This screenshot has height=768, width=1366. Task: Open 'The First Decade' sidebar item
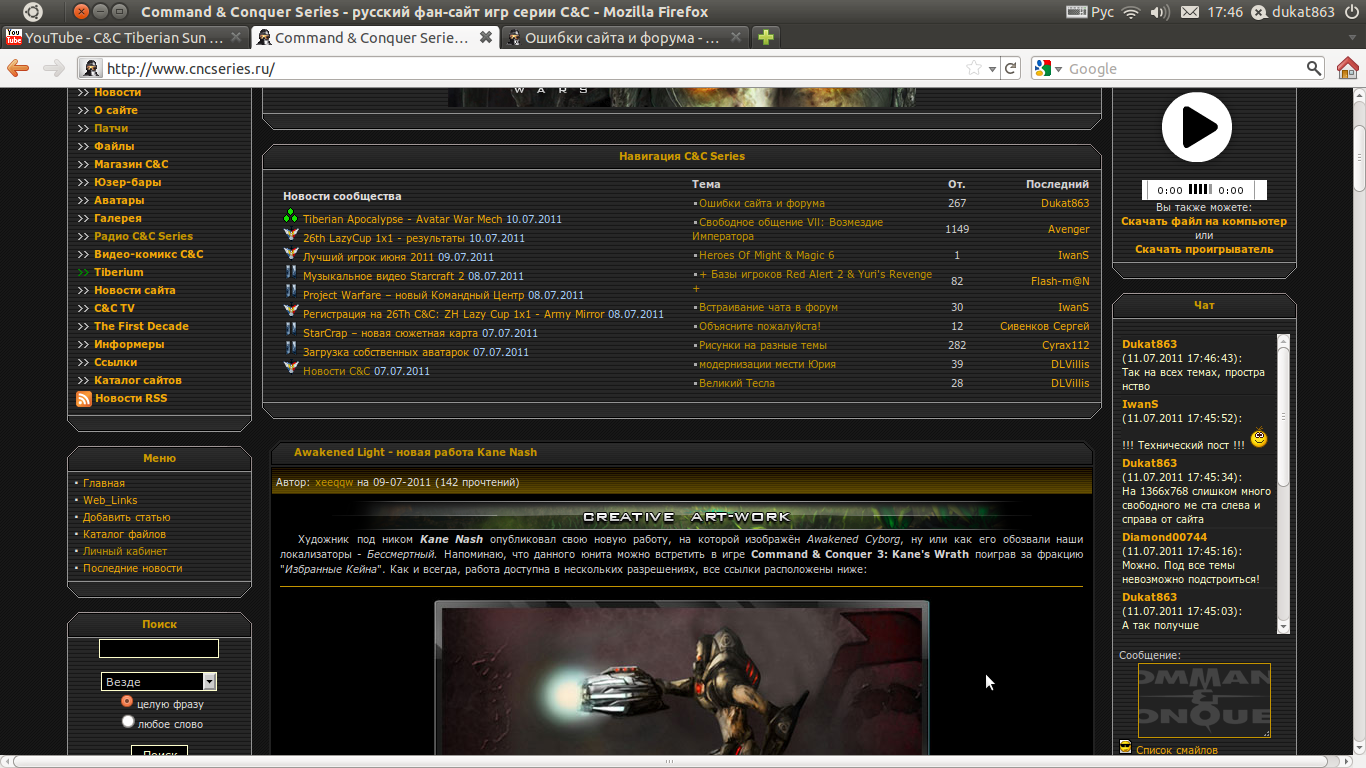141,327
